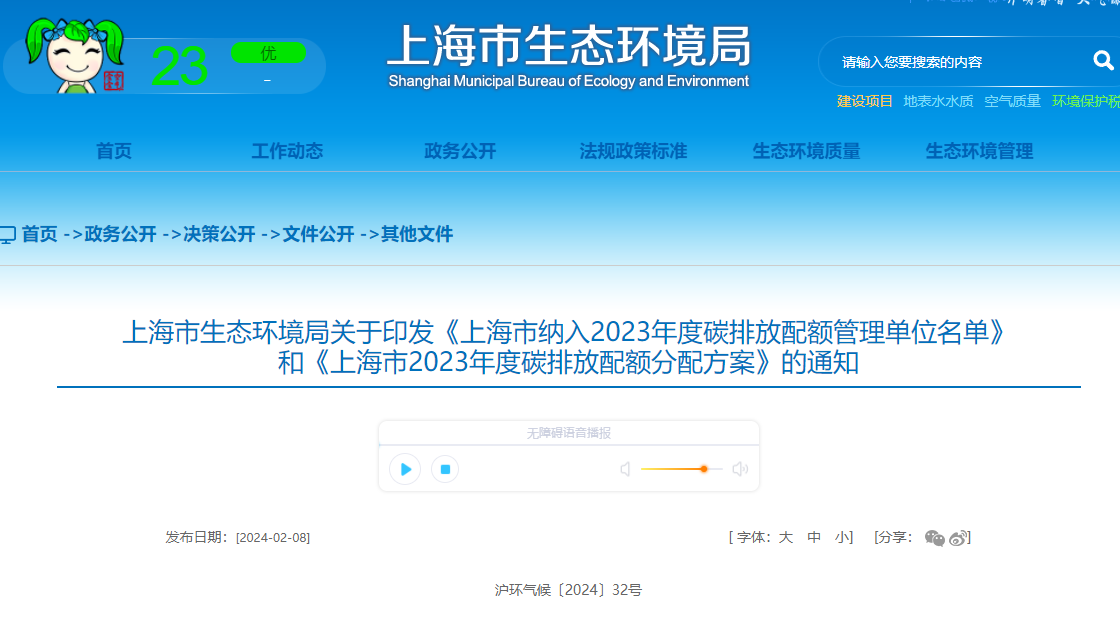Open the 法规政策标准 menu
The width and height of the screenshot is (1120, 638).
pos(633,150)
